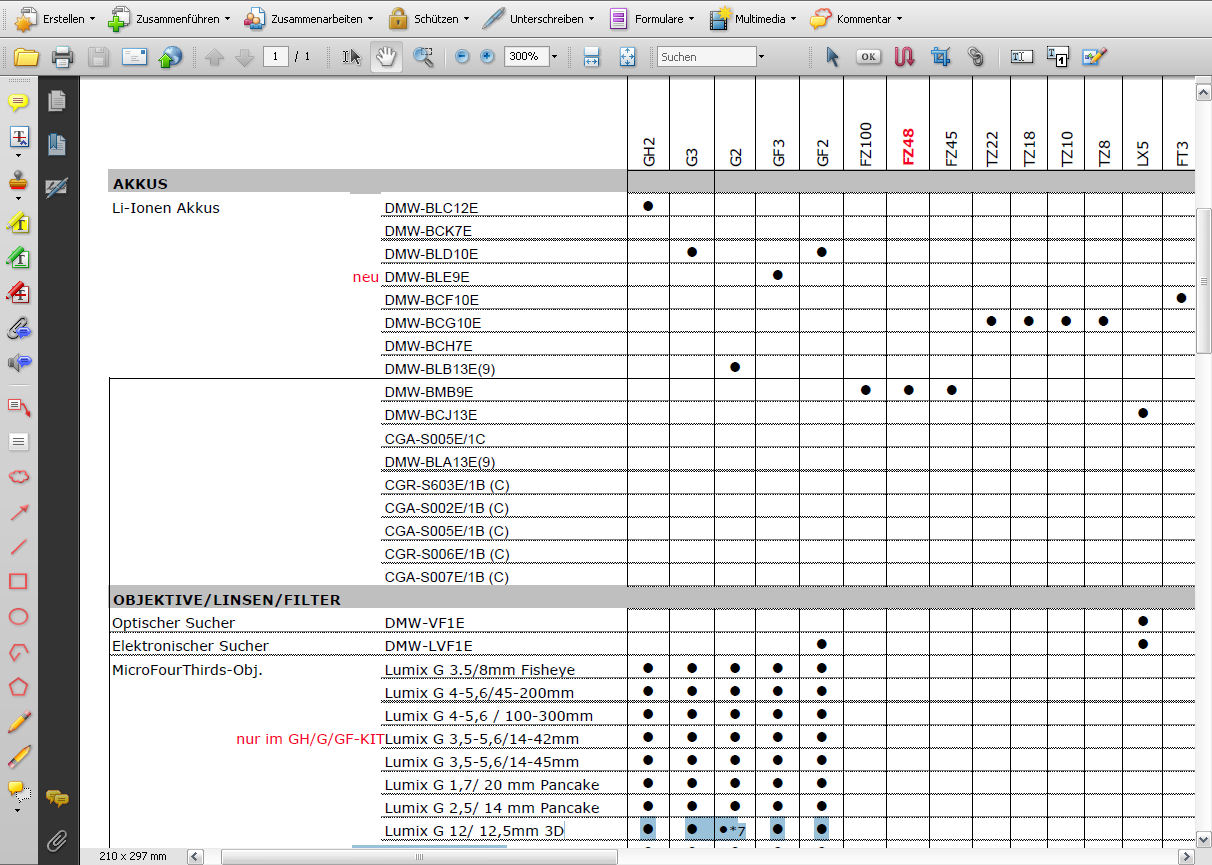Screen dimensions: 1212x865
Task: Select the Hand tool
Action: [x=386, y=57]
